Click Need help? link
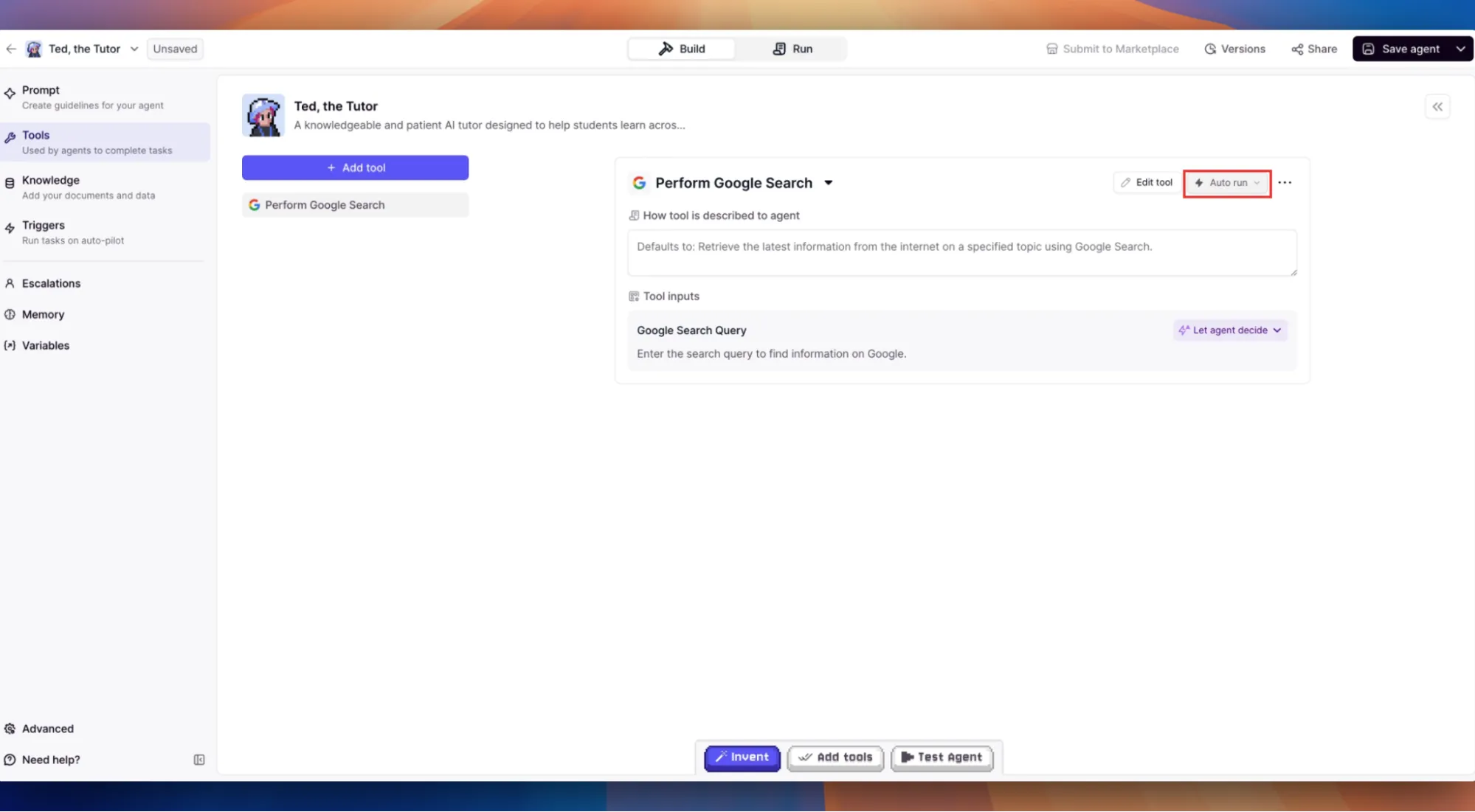The height and width of the screenshot is (812, 1475). (x=42, y=760)
